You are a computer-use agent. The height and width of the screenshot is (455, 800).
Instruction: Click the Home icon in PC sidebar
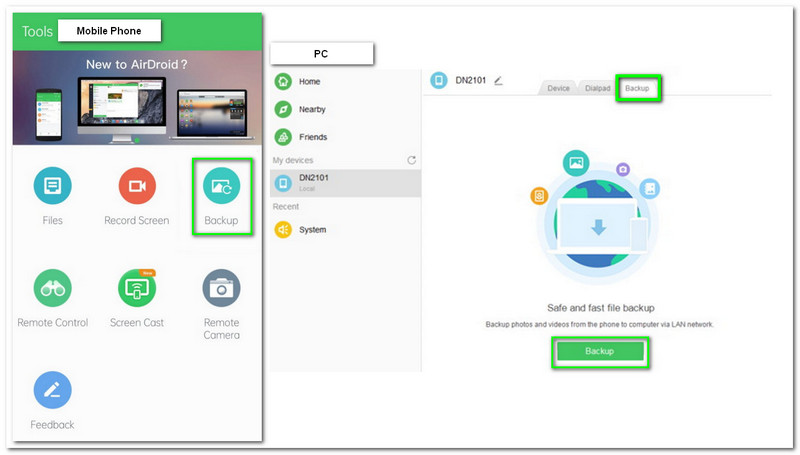click(283, 82)
